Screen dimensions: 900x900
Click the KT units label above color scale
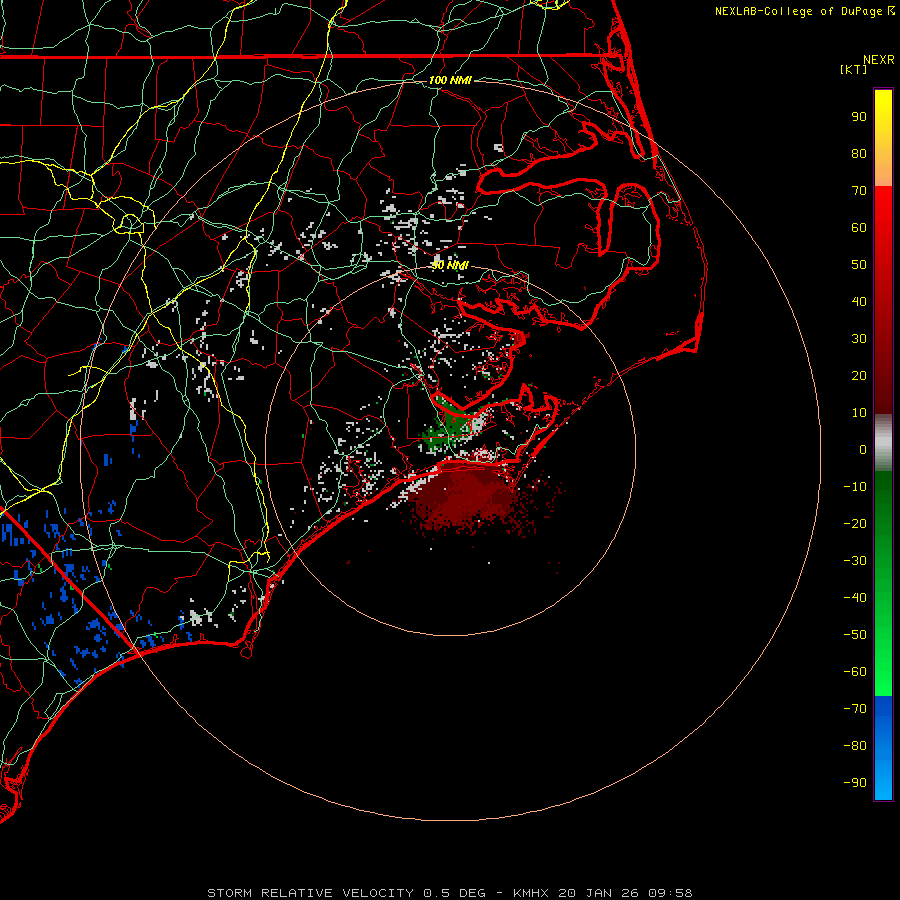854,69
